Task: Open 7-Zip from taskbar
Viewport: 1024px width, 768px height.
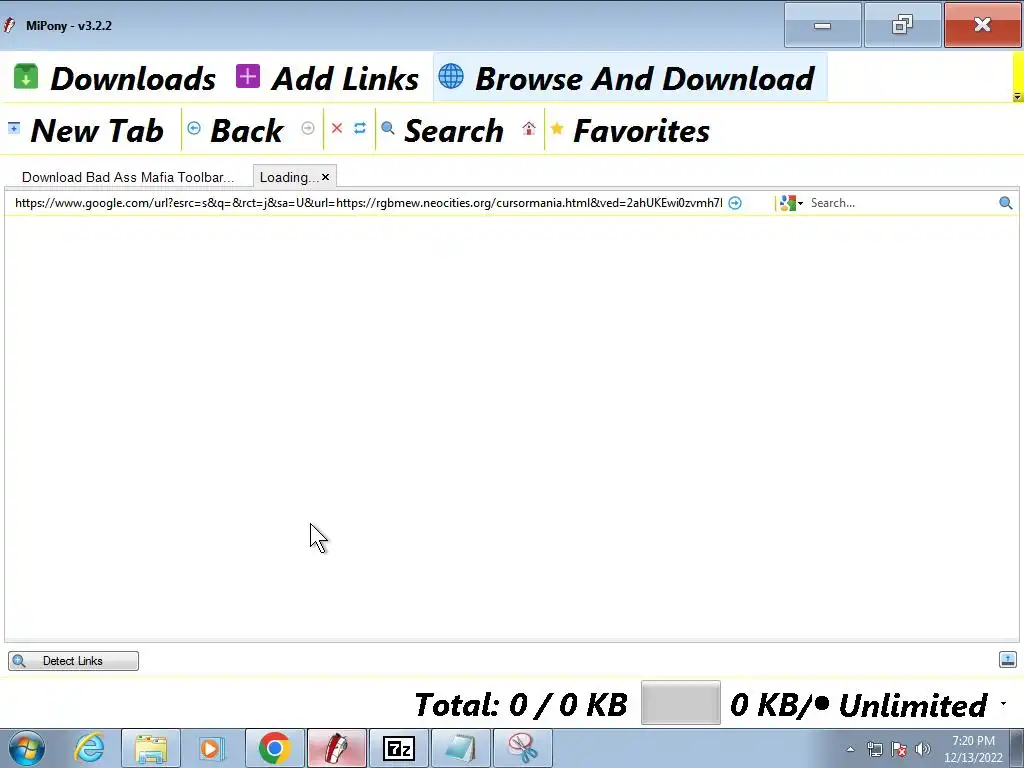Action: [x=399, y=748]
